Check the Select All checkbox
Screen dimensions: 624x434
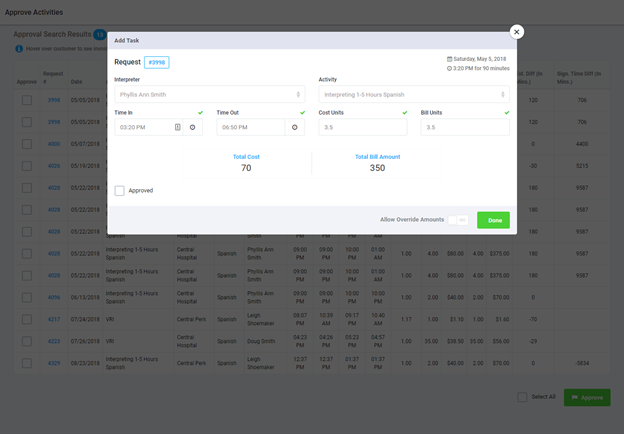[522, 397]
